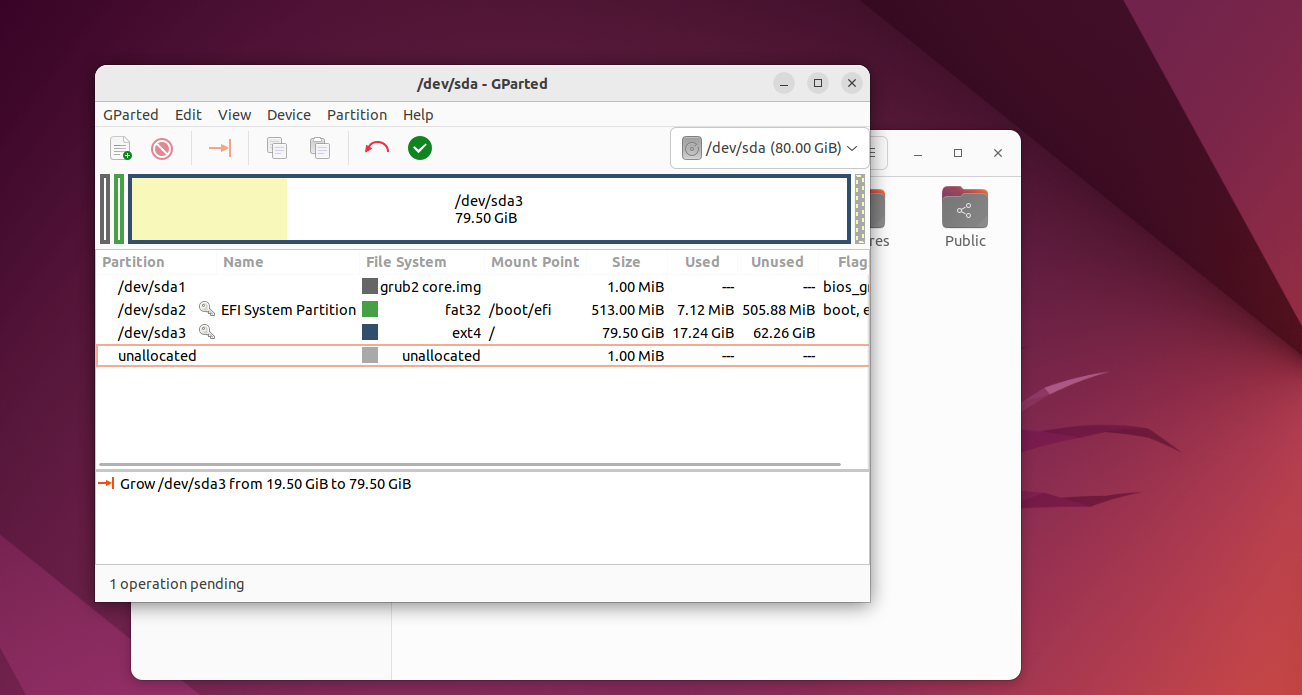
Task: Click the /boot/efi mount point cell
Action: point(520,310)
